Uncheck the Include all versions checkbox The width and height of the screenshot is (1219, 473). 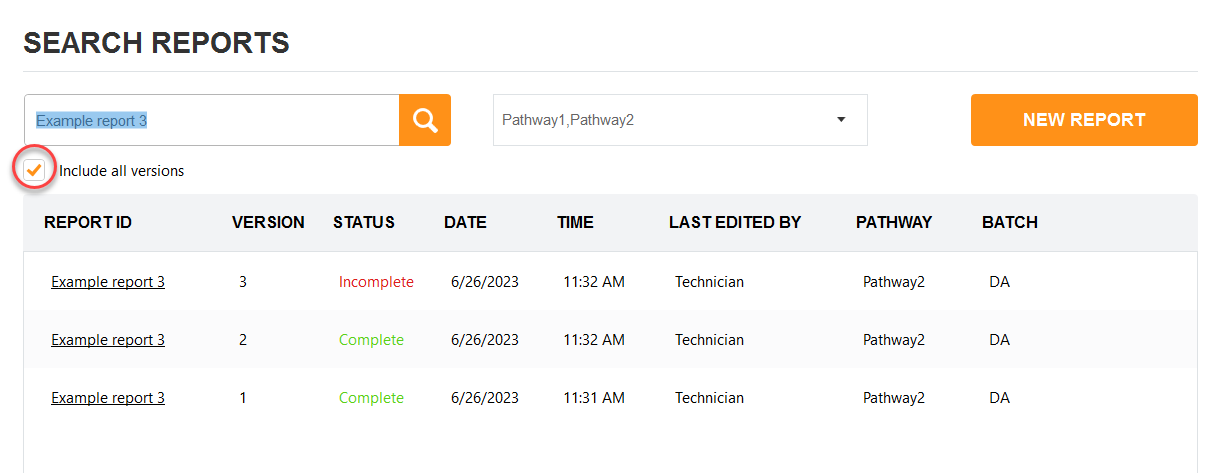[x=34, y=170]
